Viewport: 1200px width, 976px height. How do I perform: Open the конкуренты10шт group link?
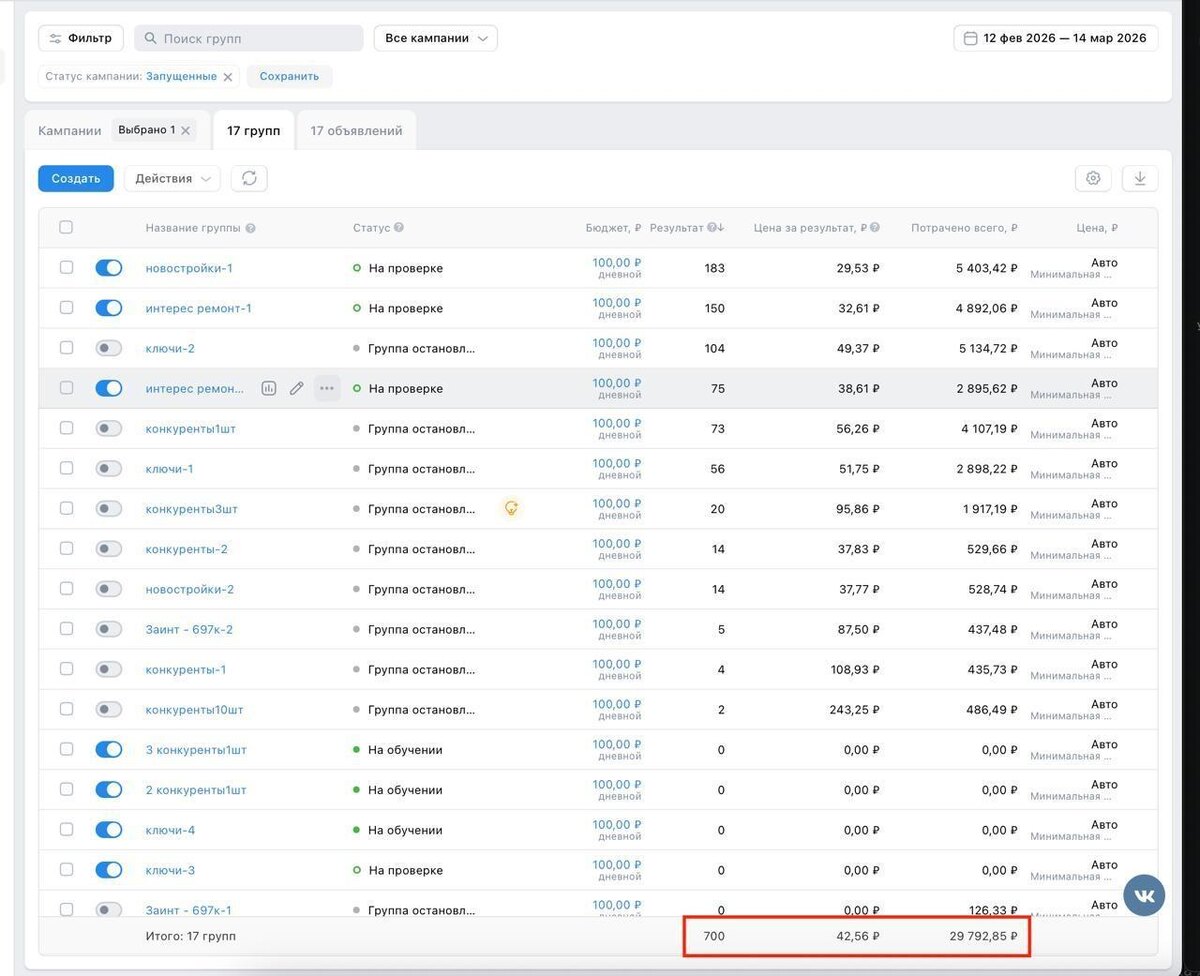(x=195, y=709)
